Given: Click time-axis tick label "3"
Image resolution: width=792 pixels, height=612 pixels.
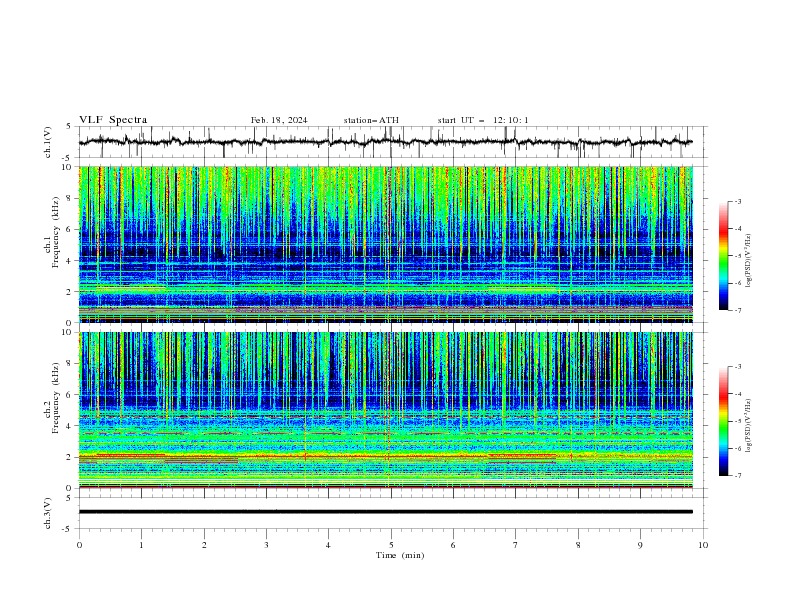Looking at the screenshot, I should pos(266,545).
